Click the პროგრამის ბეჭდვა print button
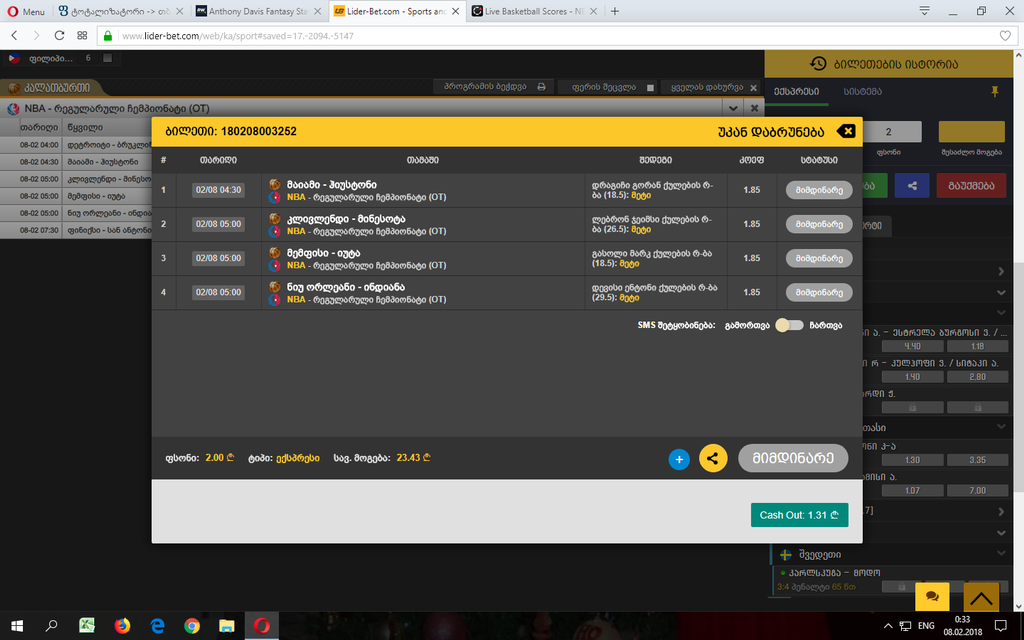The height and width of the screenshot is (640, 1024). [494, 87]
